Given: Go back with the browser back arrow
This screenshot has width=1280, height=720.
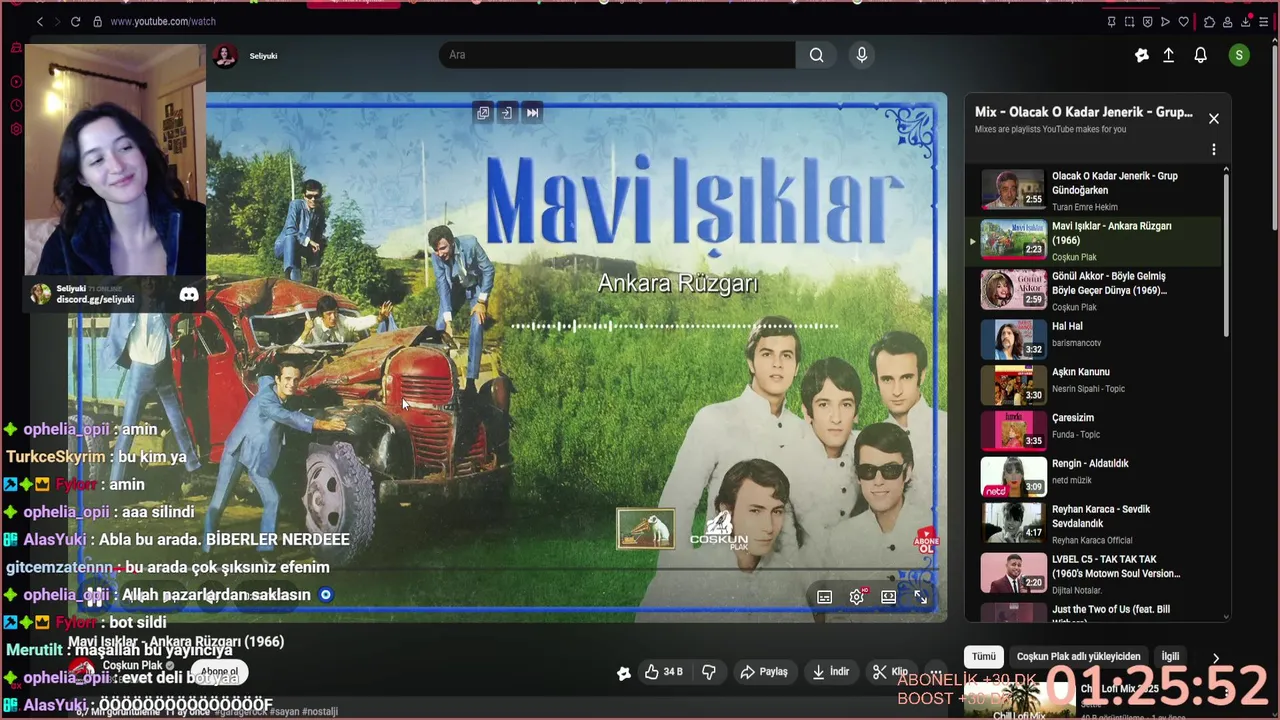Looking at the screenshot, I should (40, 21).
